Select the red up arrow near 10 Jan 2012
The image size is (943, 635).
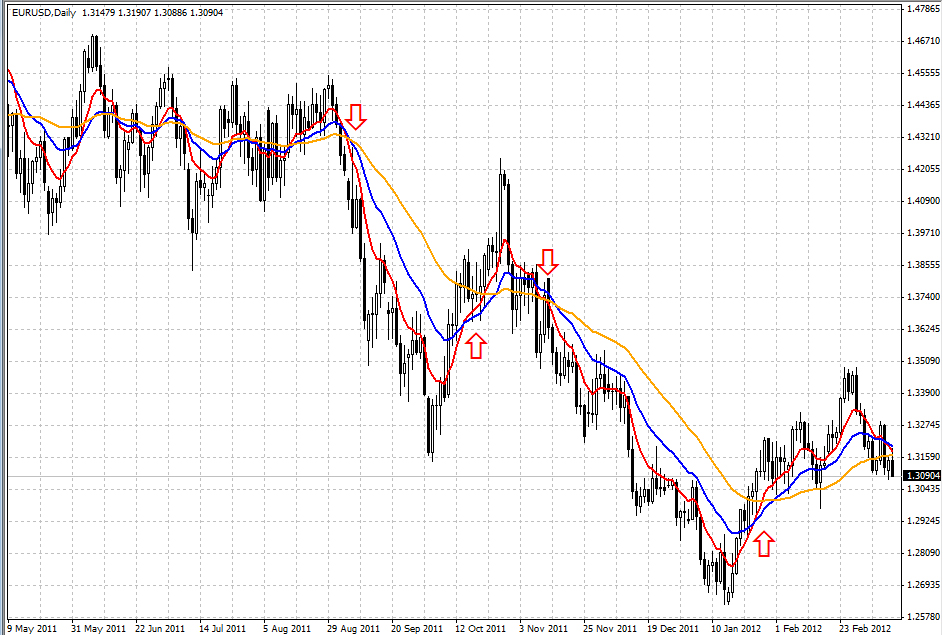tap(764, 544)
